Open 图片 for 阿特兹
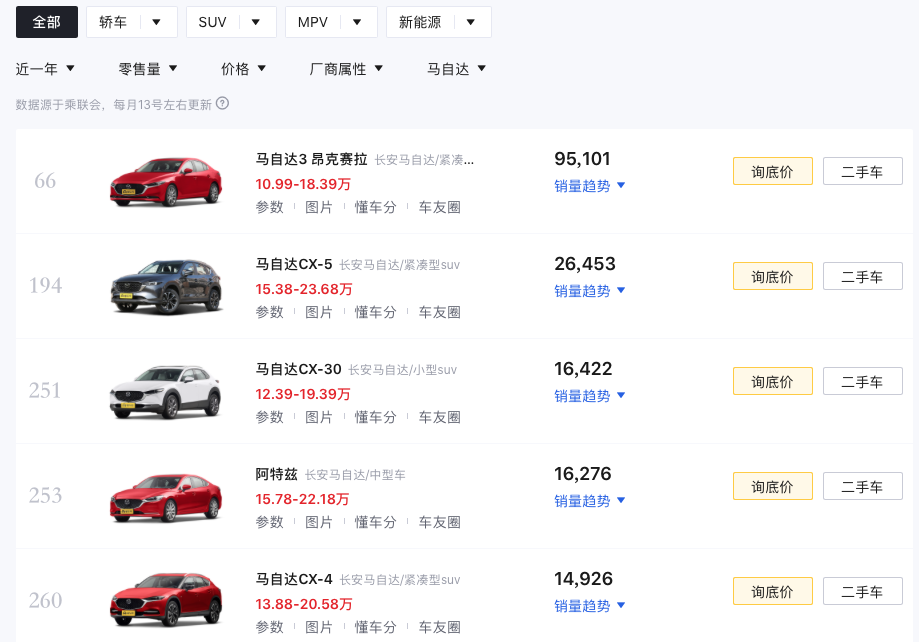This screenshot has width=919, height=642. pos(319,522)
